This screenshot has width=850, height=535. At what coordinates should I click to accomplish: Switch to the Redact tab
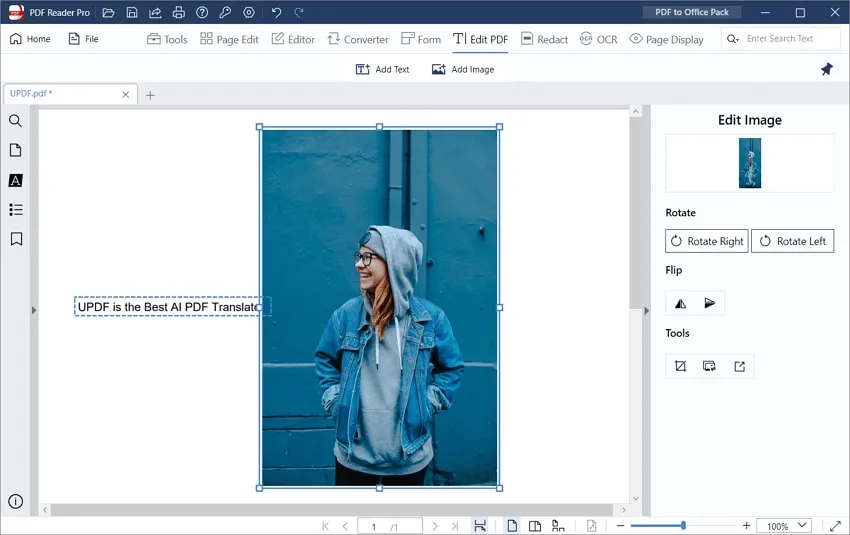544,39
